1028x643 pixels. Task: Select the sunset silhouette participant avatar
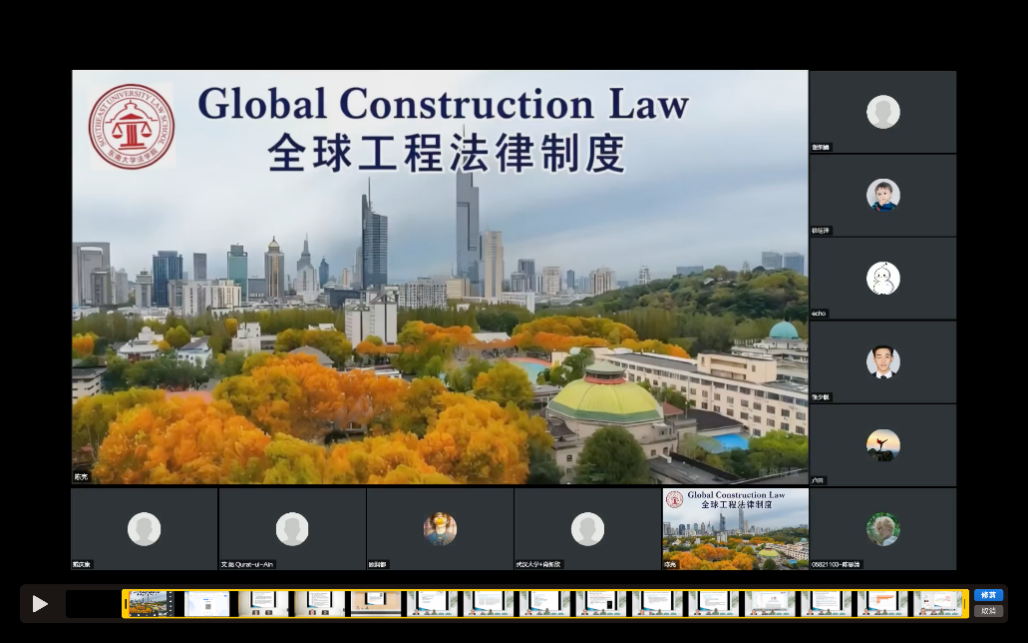pos(883,445)
